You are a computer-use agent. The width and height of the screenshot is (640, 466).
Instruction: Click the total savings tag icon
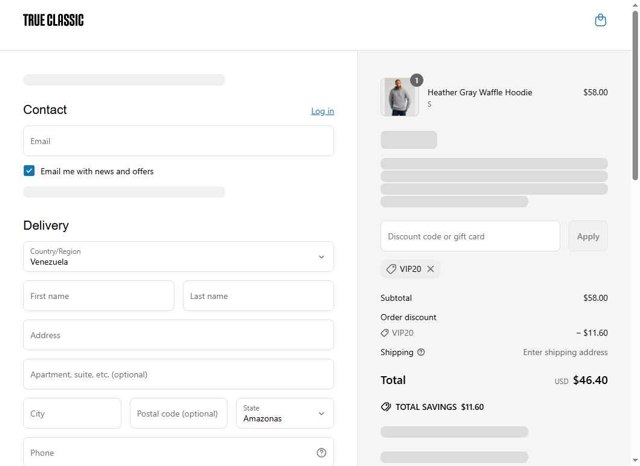tap(386, 407)
